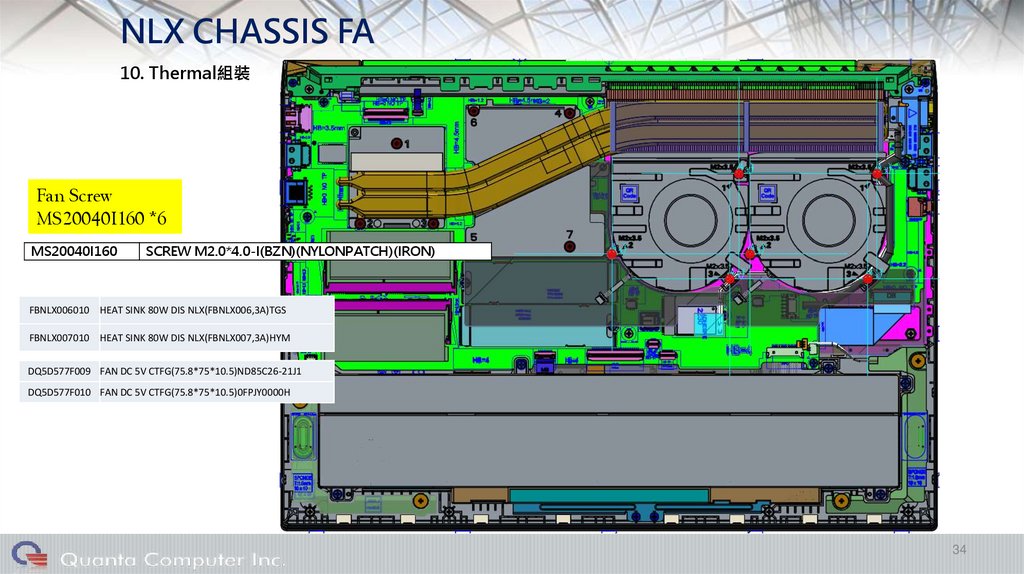The height and width of the screenshot is (574, 1024).
Task: Click heat sink screw point numbered 4
Action: (x=569, y=113)
